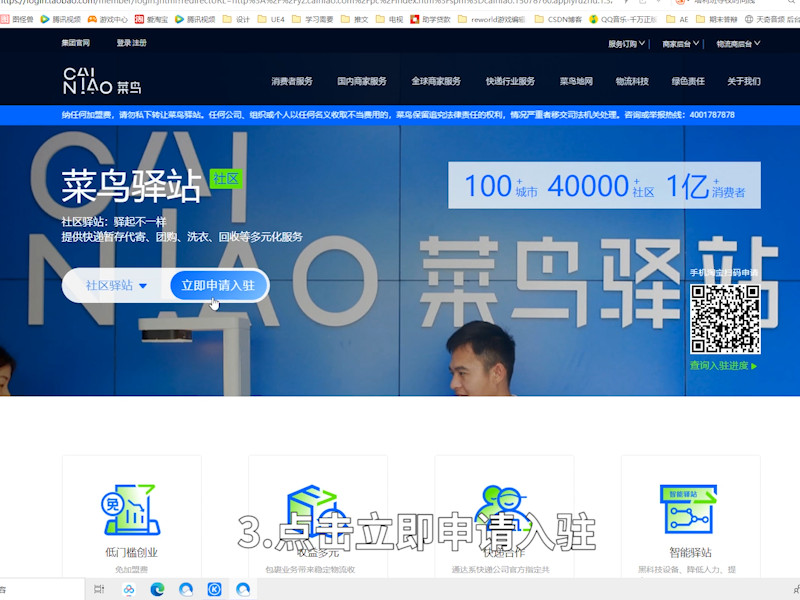The width and height of the screenshot is (800, 600).
Task: Open Microsoft Edge from the taskbar
Action: (157, 589)
